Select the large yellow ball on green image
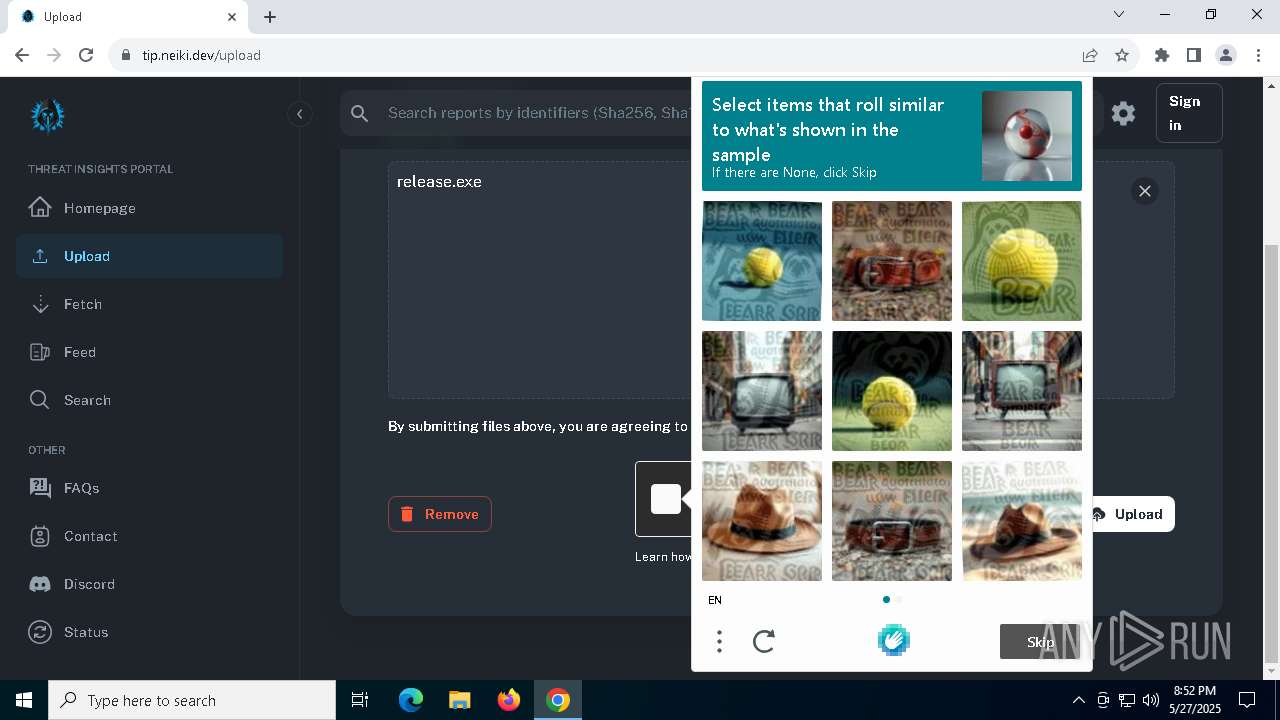1280x720 pixels. tap(1022, 261)
